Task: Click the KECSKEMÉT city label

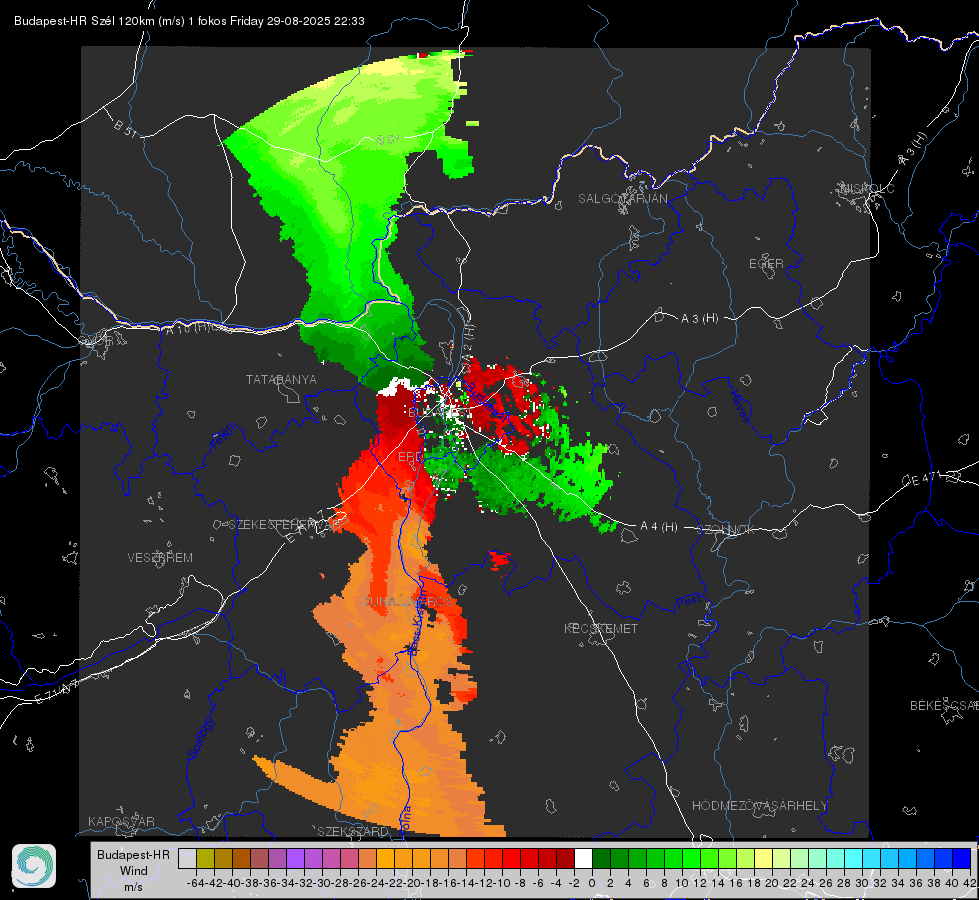Action: [601, 628]
